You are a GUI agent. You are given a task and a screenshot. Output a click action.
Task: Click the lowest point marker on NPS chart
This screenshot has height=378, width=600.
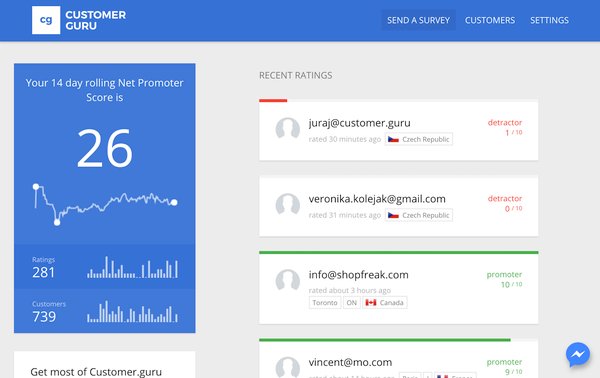[57, 222]
